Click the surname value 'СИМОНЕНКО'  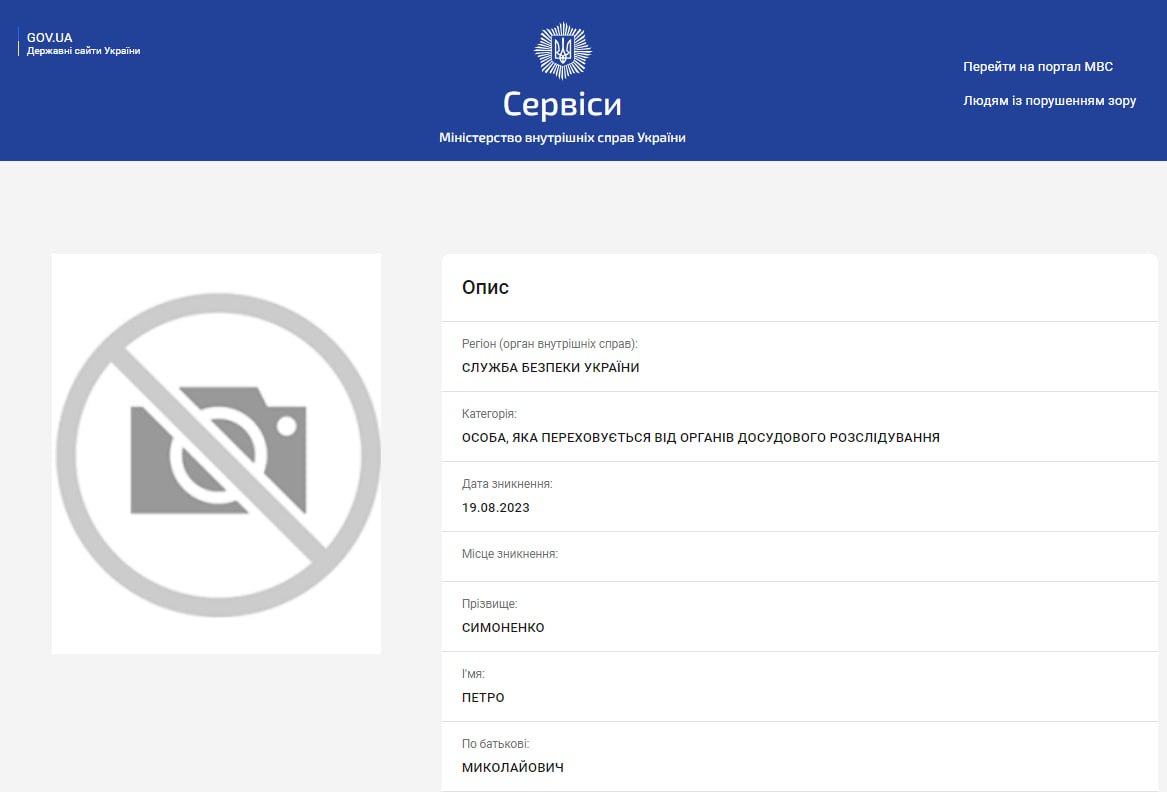click(x=503, y=628)
